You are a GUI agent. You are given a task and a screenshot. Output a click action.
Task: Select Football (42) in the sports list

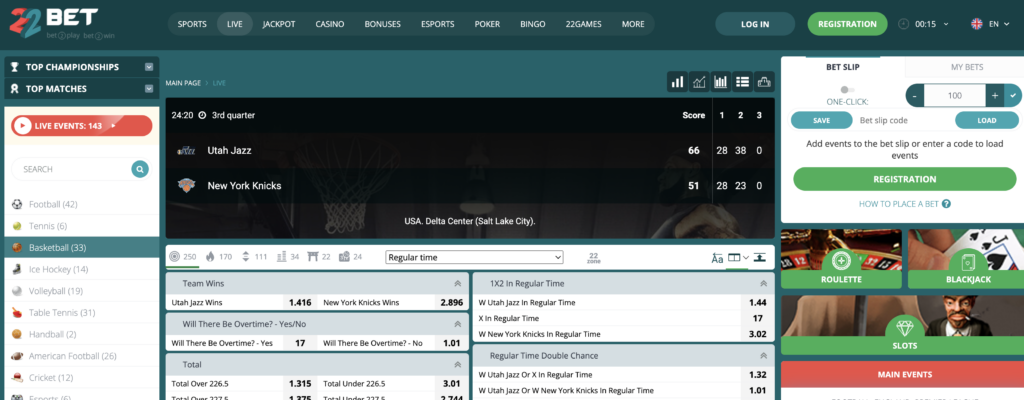tap(82, 204)
